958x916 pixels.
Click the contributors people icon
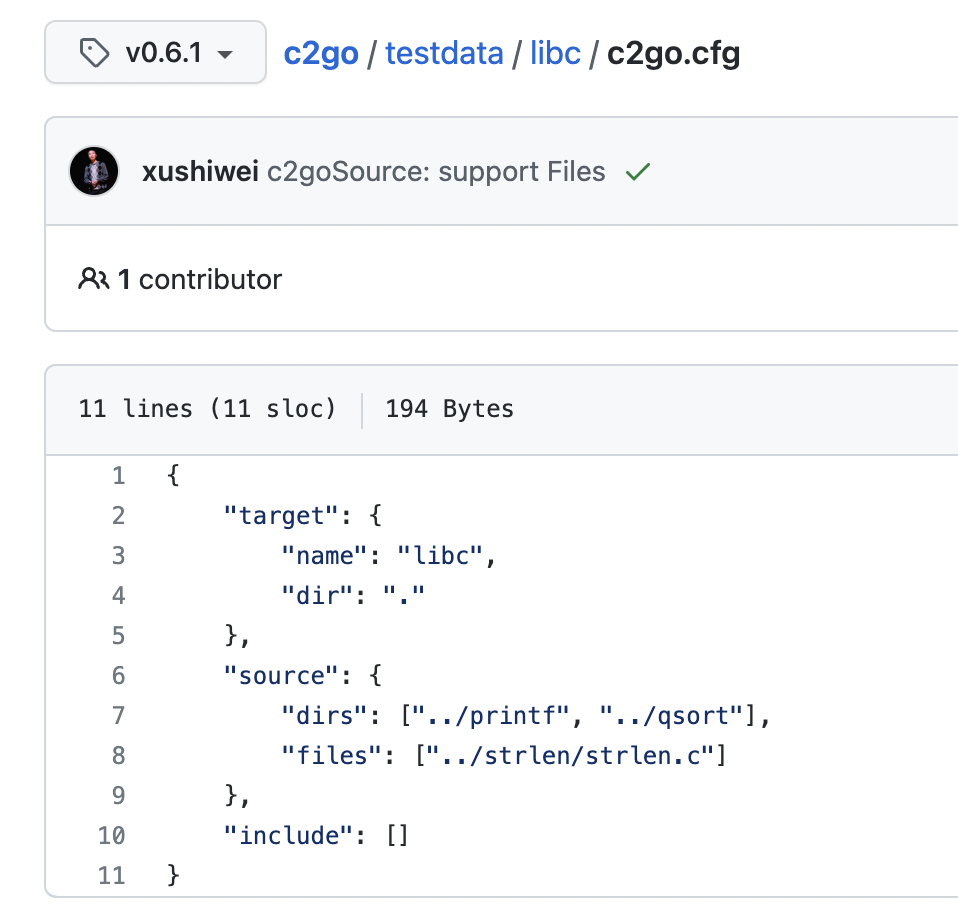pyautogui.click(x=93, y=279)
